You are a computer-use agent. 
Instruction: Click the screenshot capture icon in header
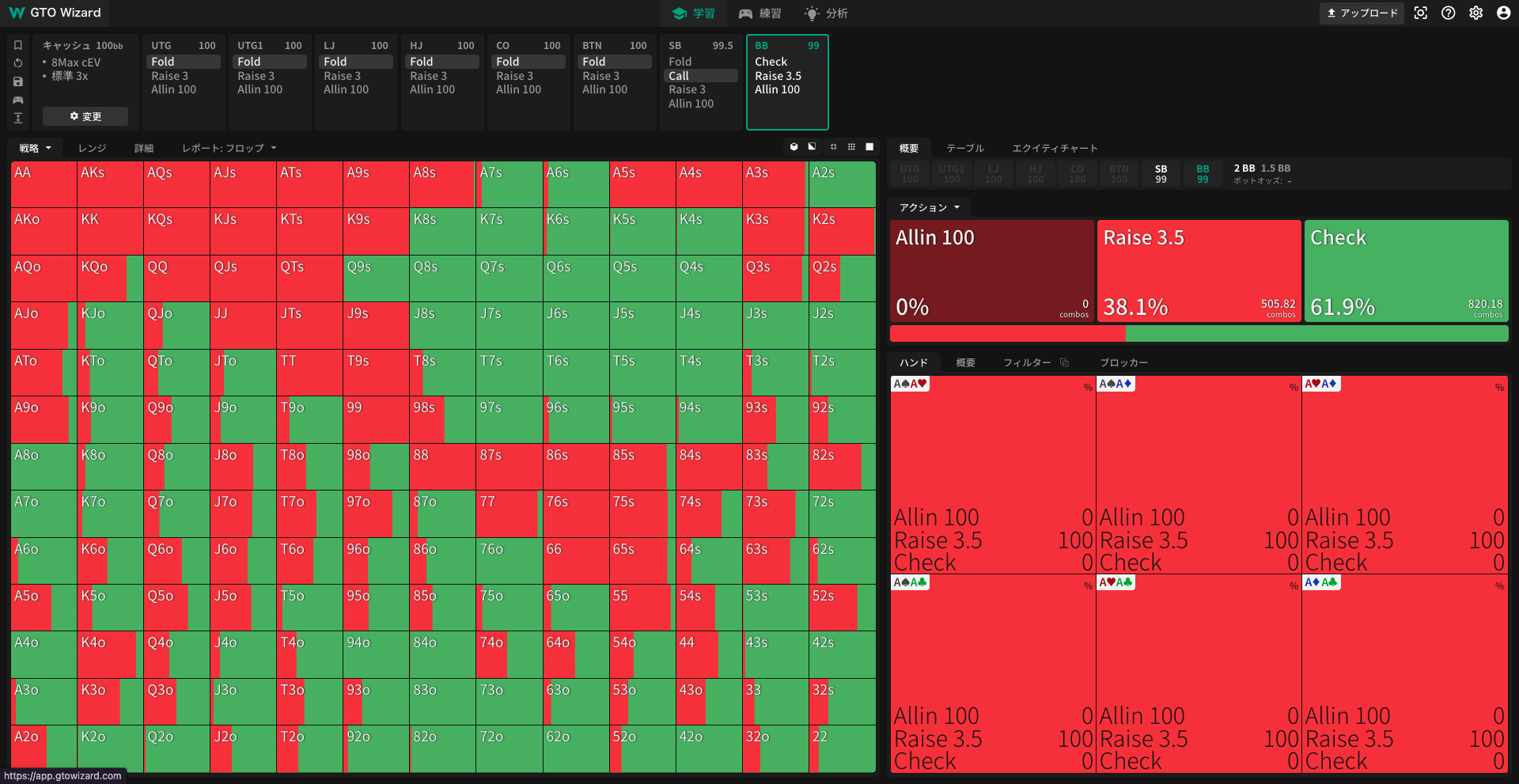[x=1421, y=13]
